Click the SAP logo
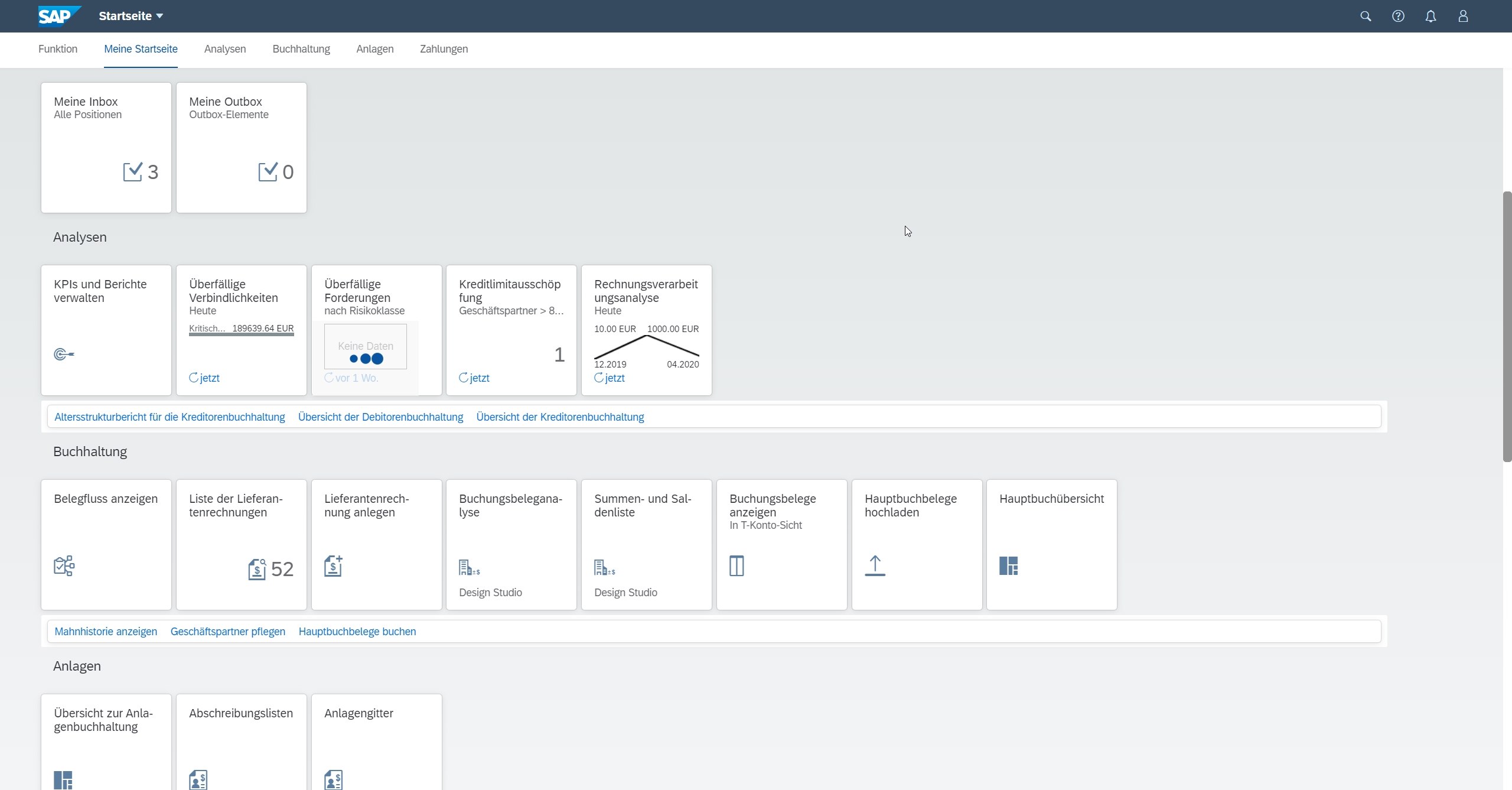The width and height of the screenshot is (1512, 790). tap(59, 16)
